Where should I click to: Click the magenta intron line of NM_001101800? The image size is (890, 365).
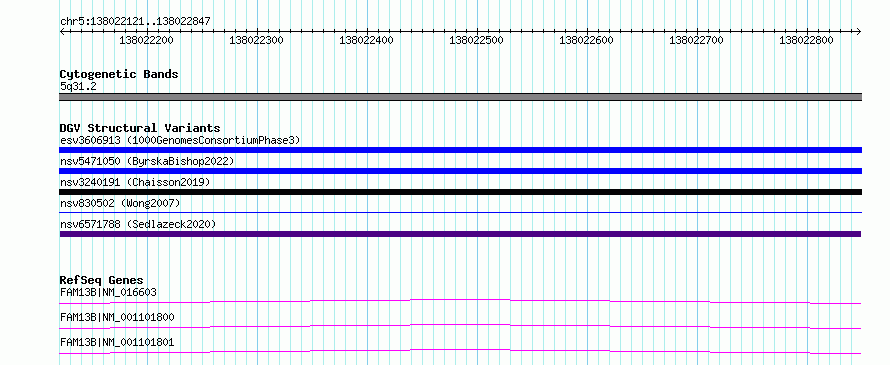(x=460, y=326)
